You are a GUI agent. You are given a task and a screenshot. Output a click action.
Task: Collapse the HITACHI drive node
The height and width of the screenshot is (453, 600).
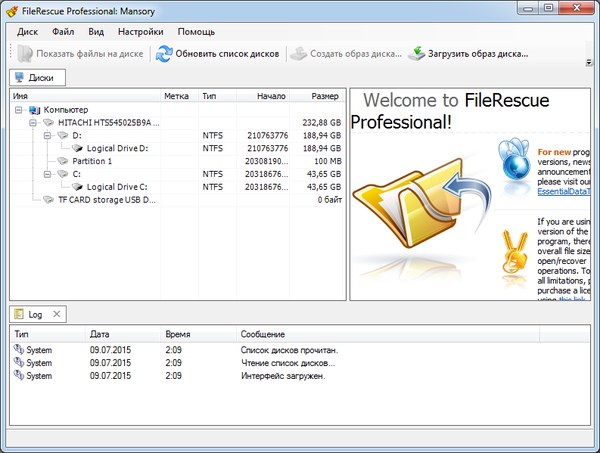click(34, 122)
